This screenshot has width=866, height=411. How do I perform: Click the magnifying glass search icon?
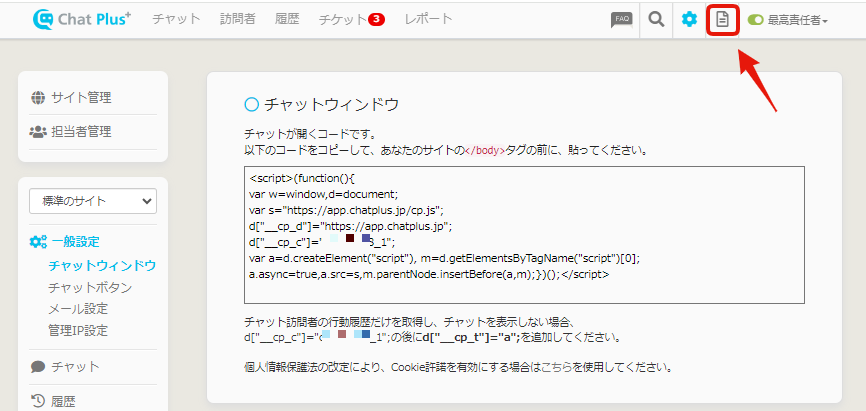pos(656,19)
